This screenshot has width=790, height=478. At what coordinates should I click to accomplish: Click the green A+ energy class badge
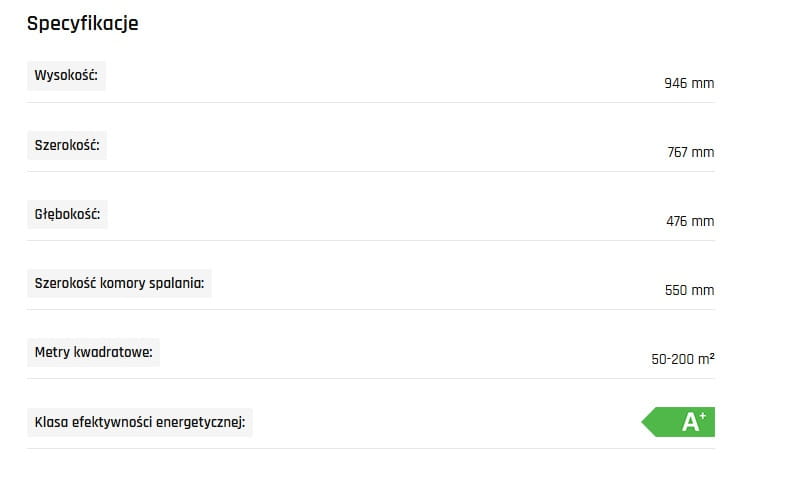[x=682, y=422]
